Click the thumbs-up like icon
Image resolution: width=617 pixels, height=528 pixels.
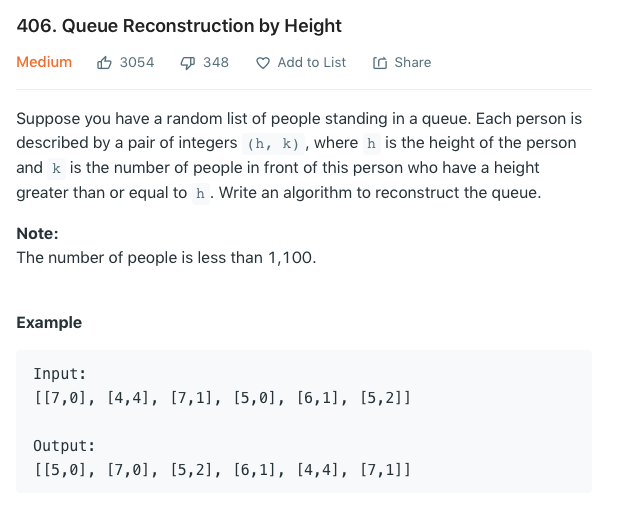(104, 63)
